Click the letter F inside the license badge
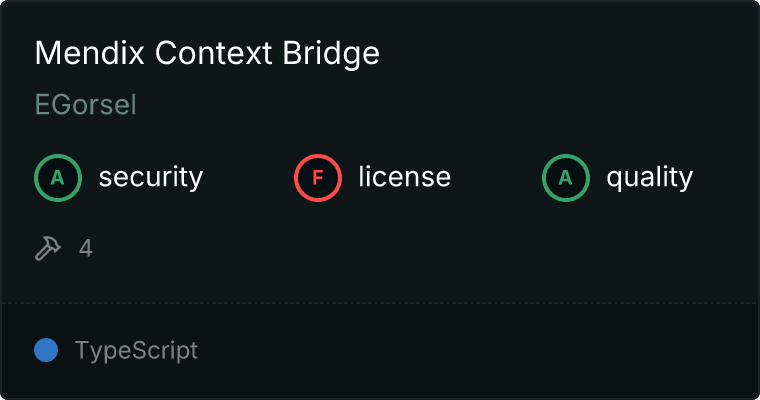 point(318,178)
